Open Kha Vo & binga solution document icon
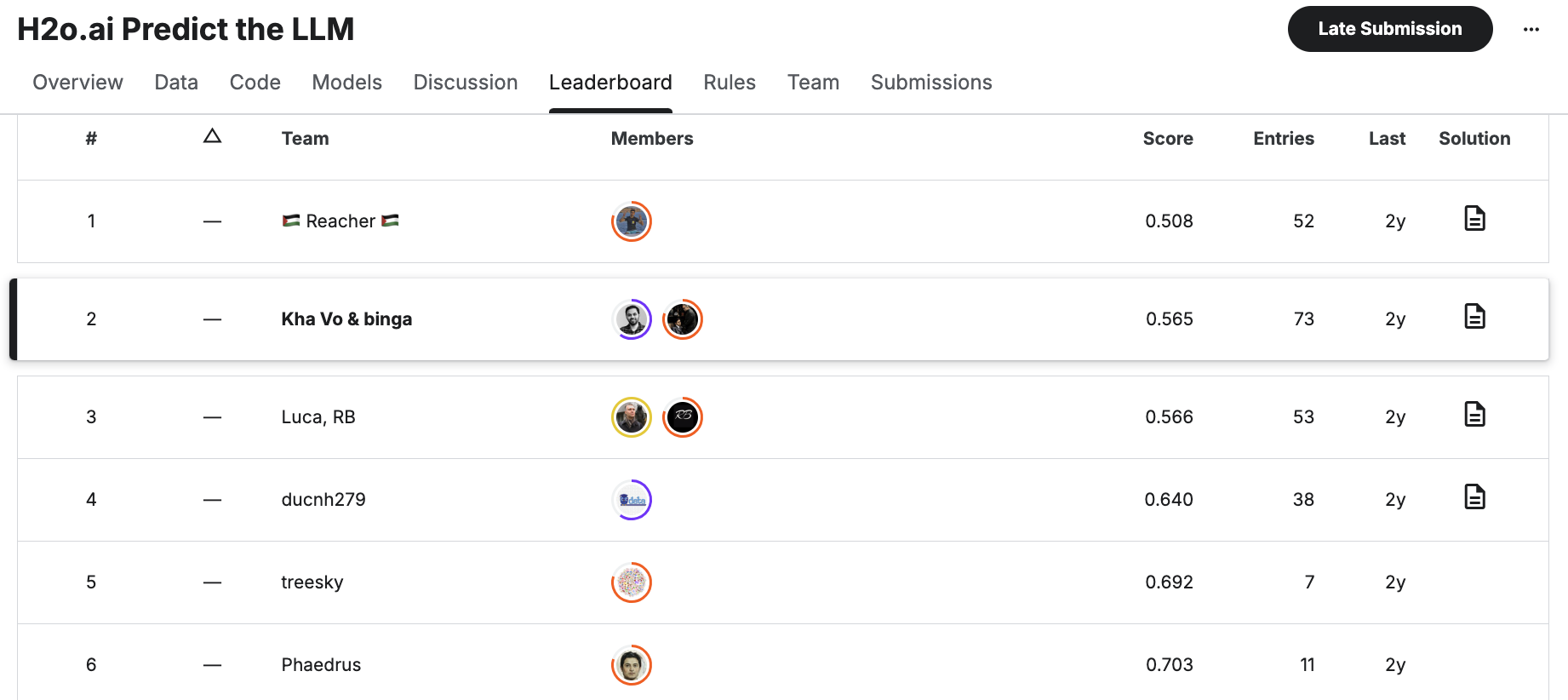This screenshot has height=700, width=1568. coord(1474,317)
